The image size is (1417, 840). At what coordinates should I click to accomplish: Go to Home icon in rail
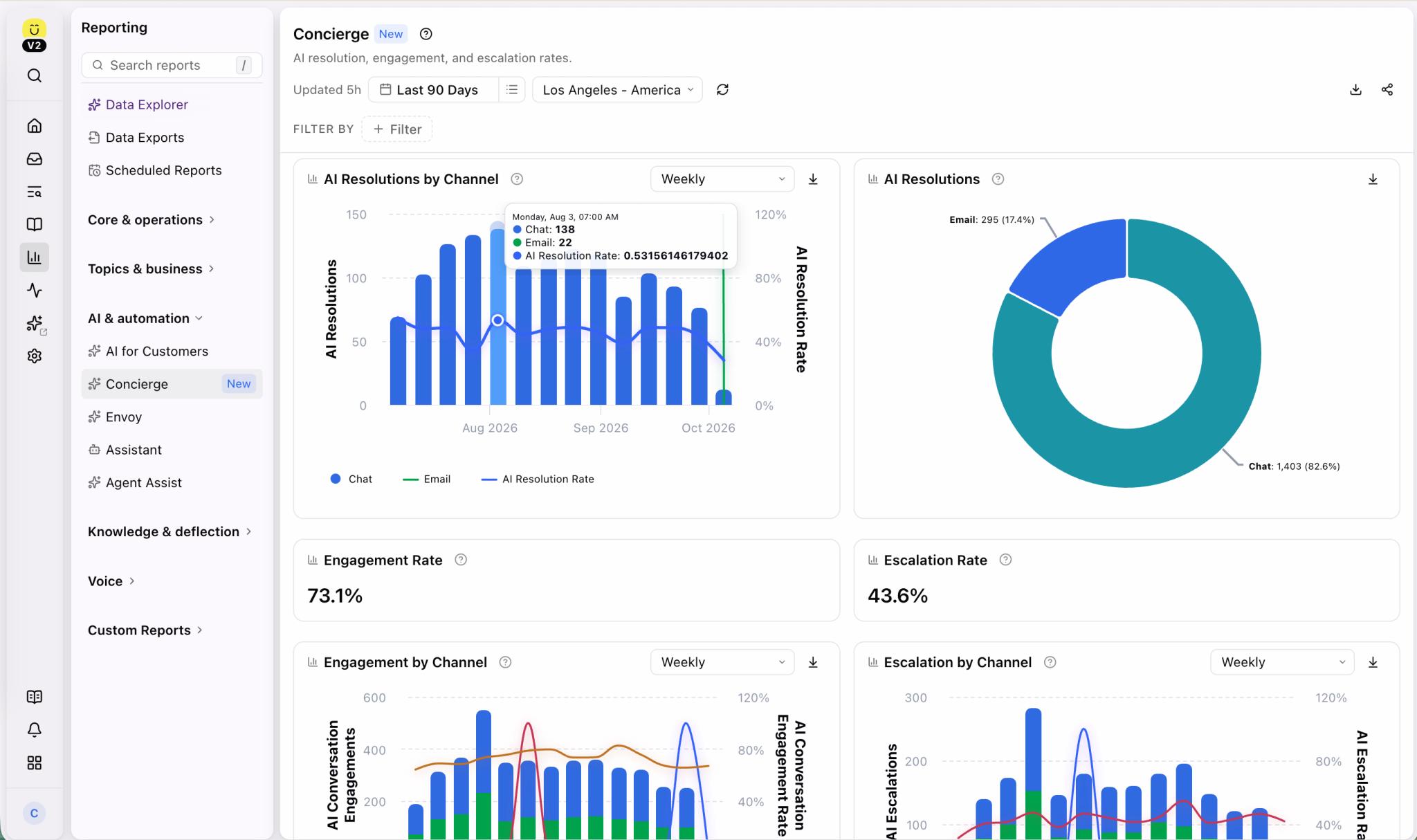[x=34, y=126]
